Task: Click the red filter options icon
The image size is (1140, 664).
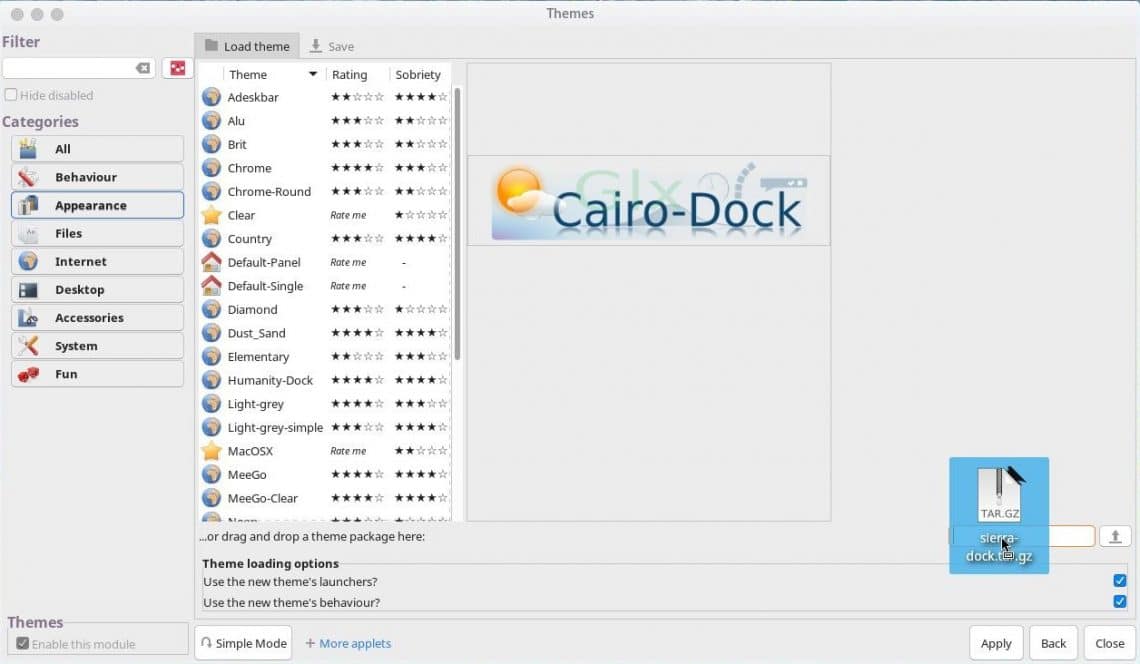Action: (x=177, y=68)
